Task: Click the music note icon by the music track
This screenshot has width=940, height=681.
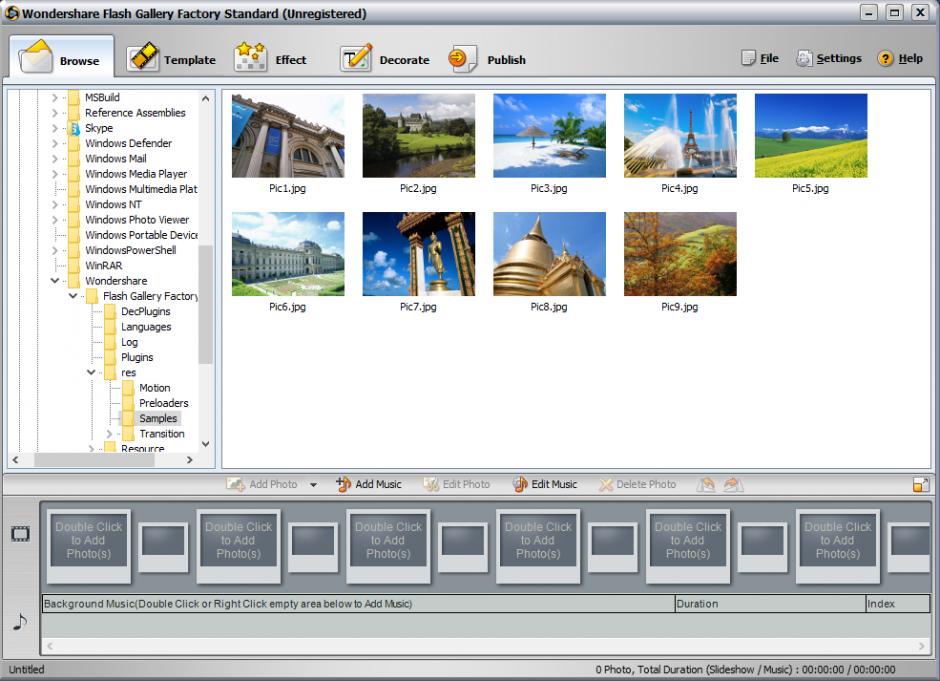Action: pos(20,622)
